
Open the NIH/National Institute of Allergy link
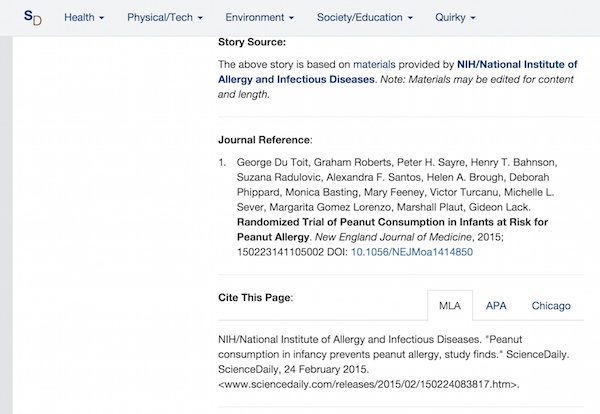pyautogui.click(x=514, y=64)
